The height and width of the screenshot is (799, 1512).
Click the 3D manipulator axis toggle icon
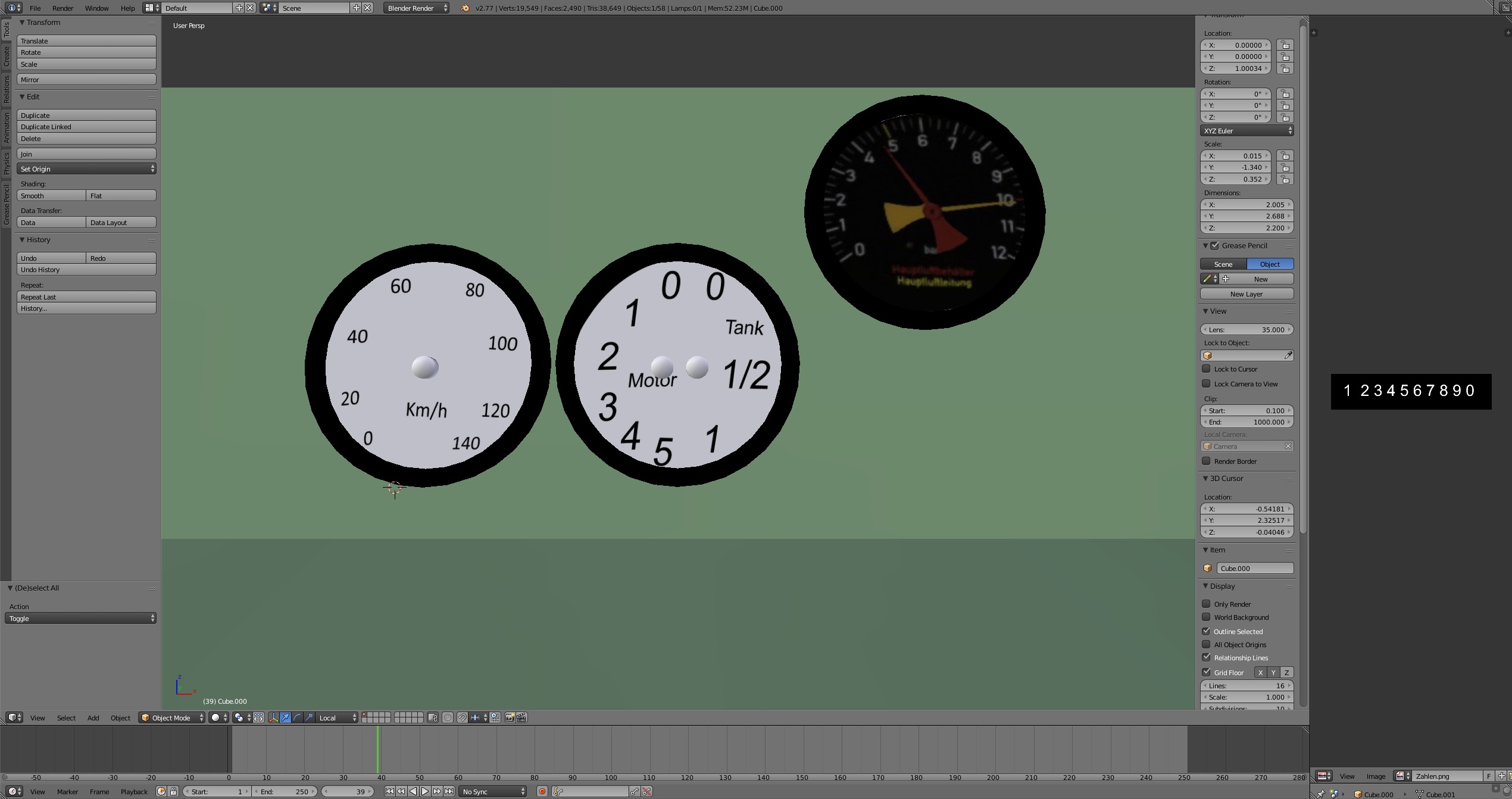[x=273, y=717]
